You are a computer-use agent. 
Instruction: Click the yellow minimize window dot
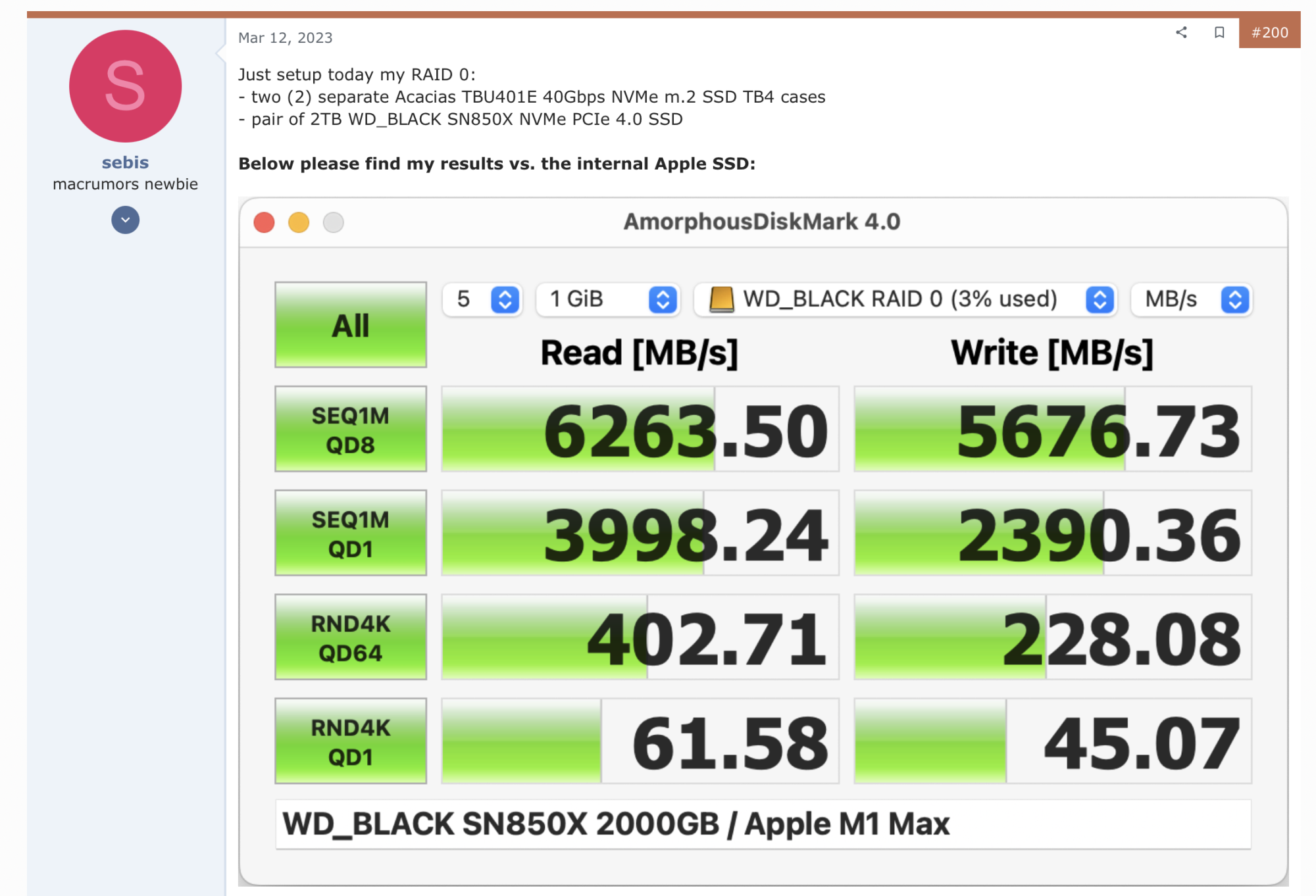(299, 222)
